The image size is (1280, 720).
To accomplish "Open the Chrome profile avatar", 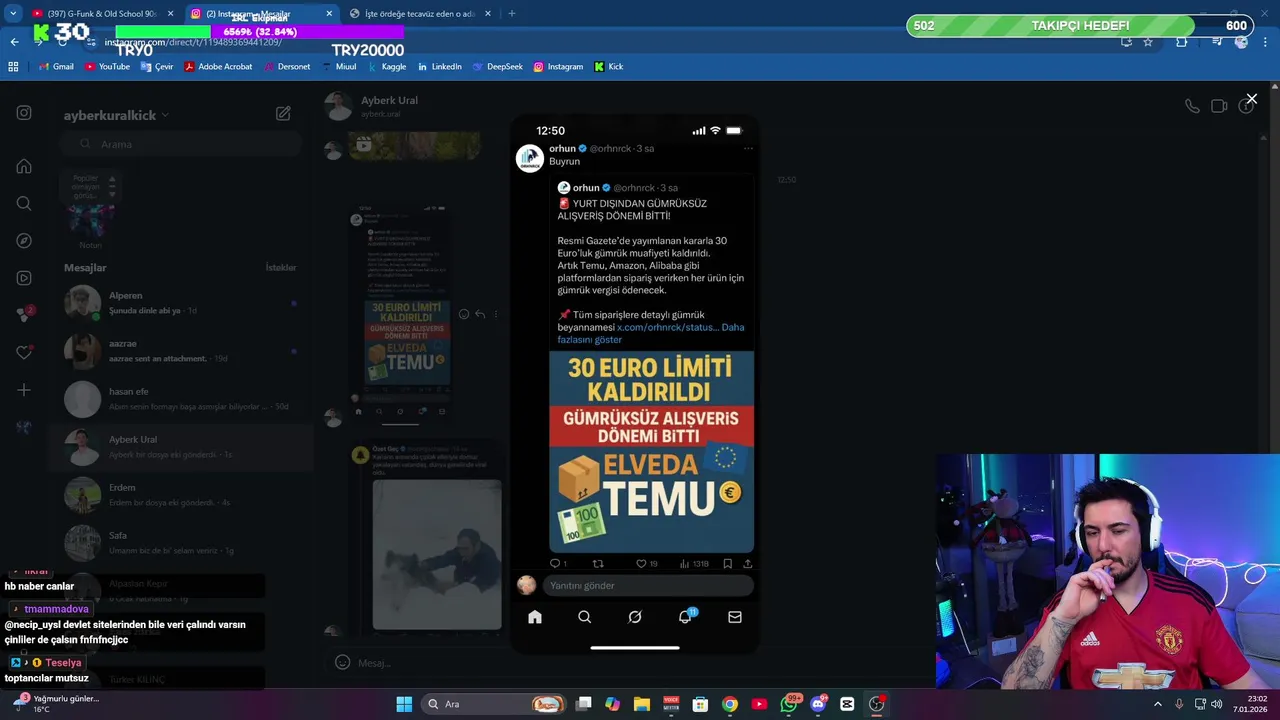I will click(1241, 41).
